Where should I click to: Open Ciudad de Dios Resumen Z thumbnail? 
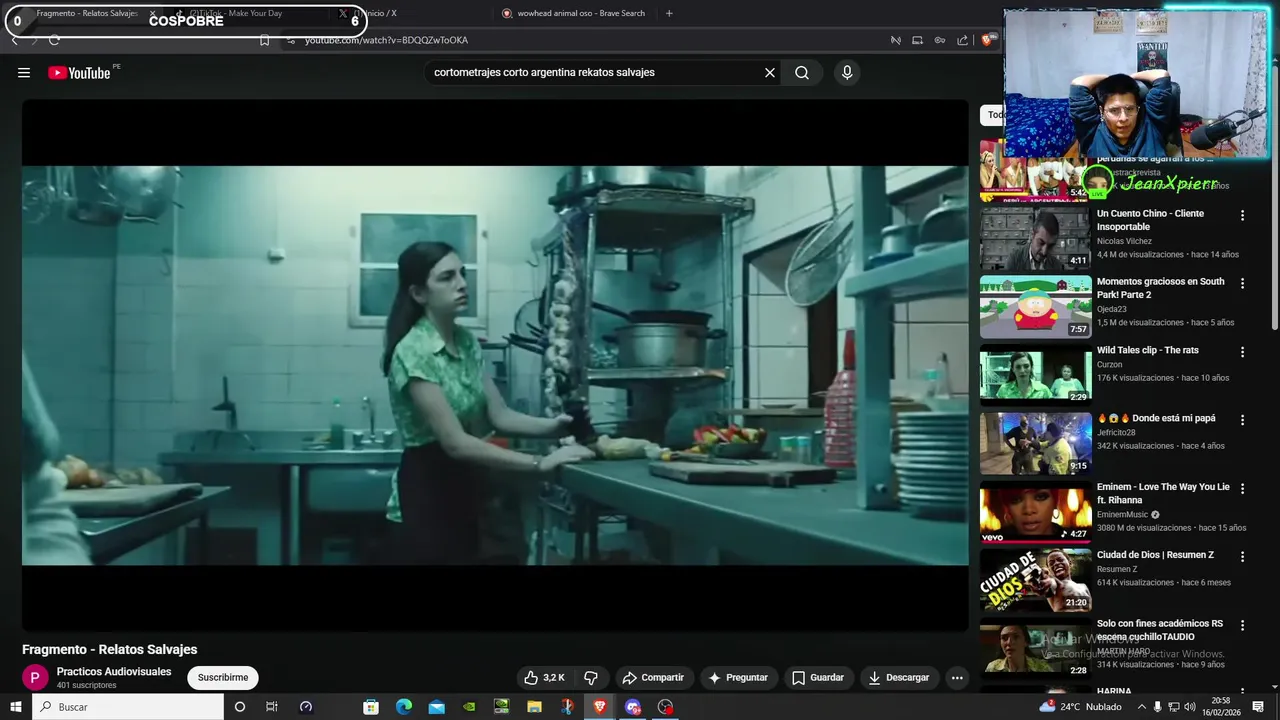tap(1035, 580)
